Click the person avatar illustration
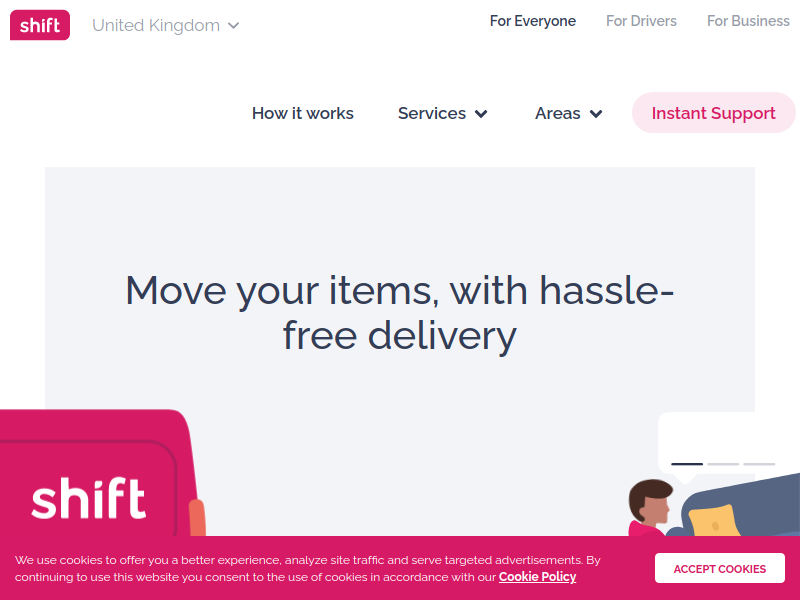Image resolution: width=800 pixels, height=600 pixels. click(x=651, y=507)
